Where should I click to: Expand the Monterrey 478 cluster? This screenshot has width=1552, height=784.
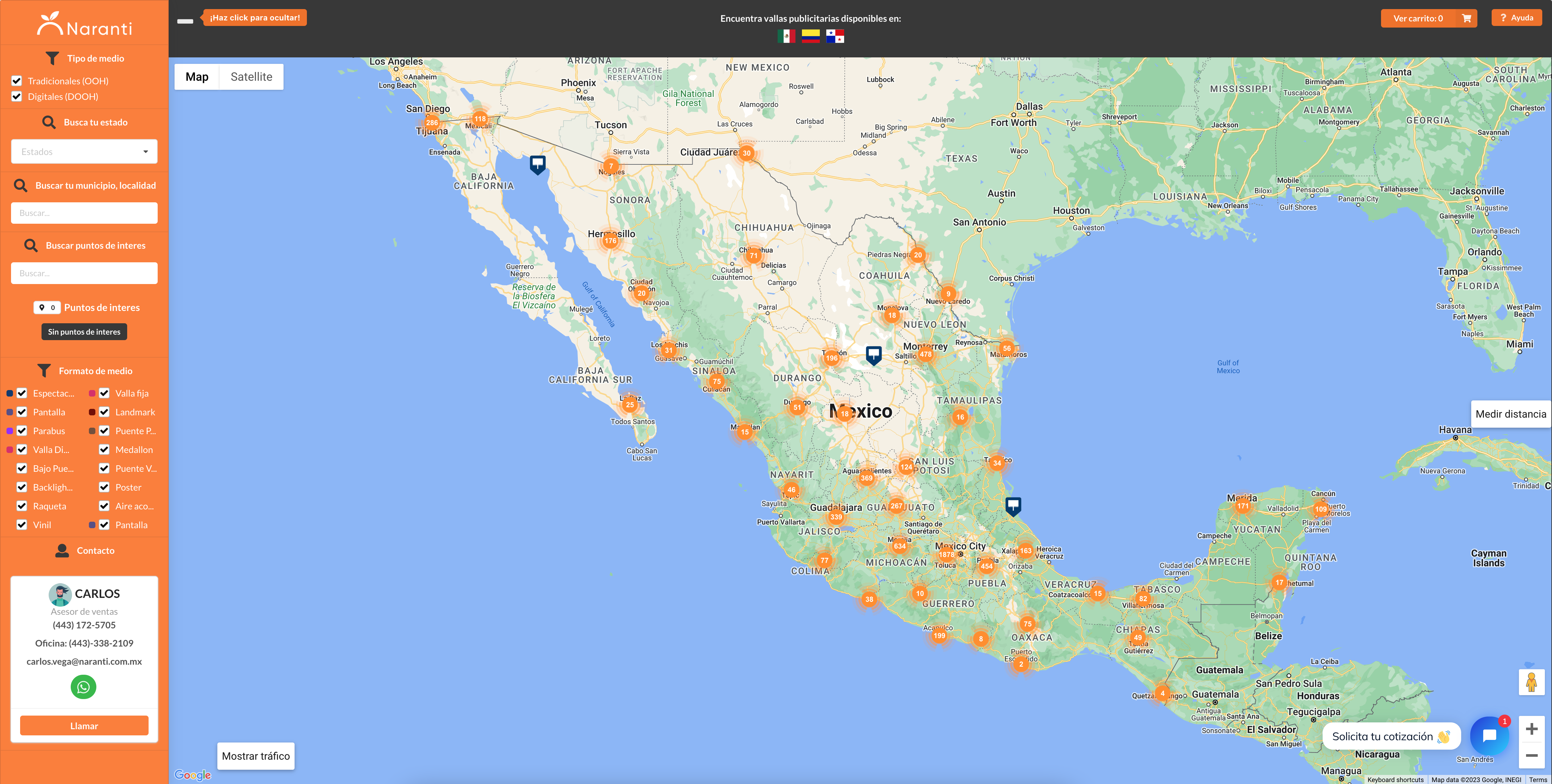click(x=926, y=354)
